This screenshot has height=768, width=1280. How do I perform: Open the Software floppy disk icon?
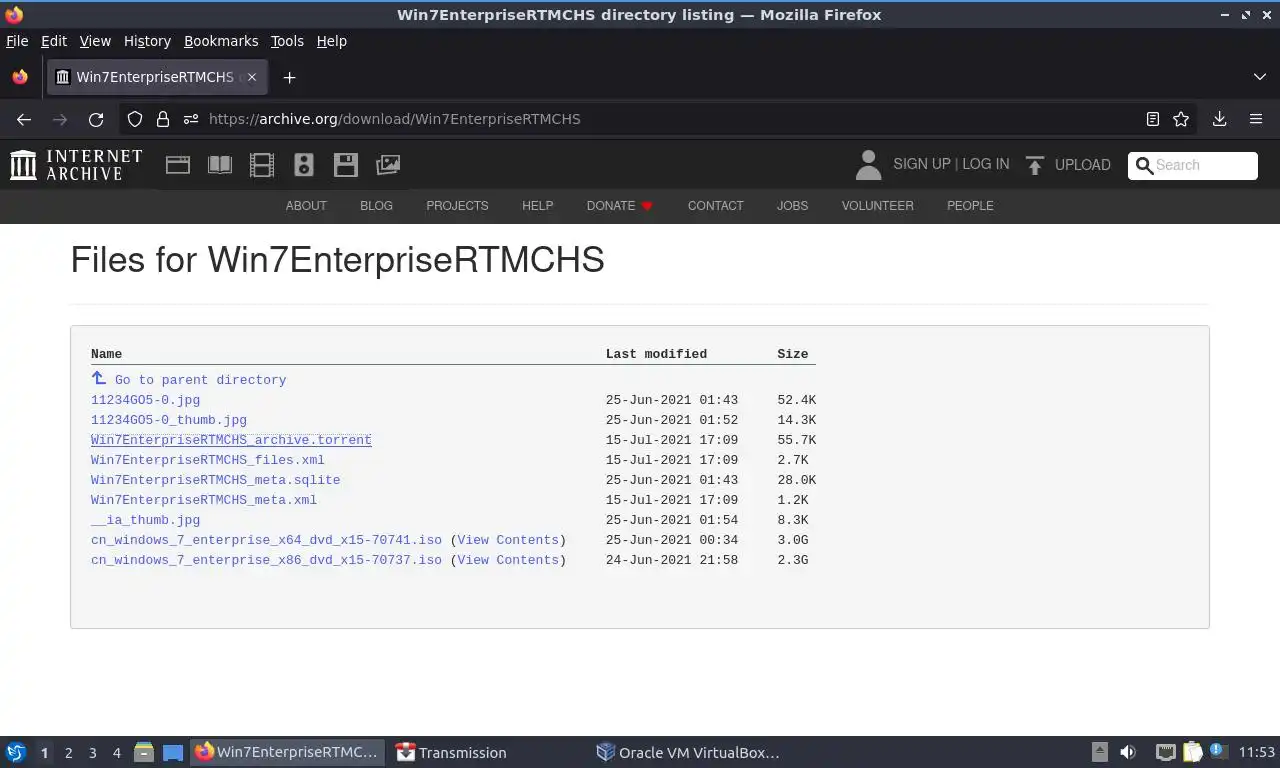[346, 165]
